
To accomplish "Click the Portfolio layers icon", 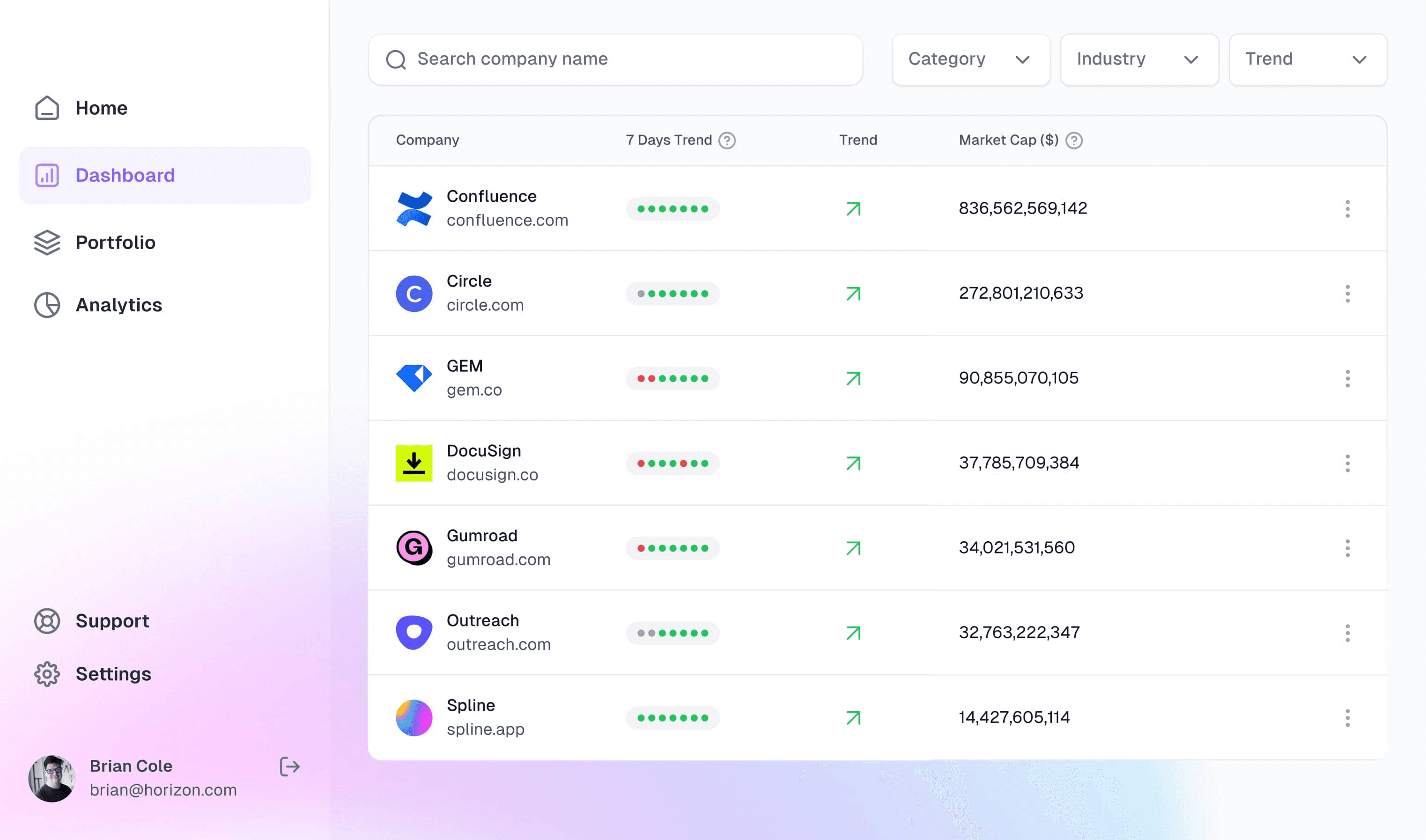I will 47,242.
